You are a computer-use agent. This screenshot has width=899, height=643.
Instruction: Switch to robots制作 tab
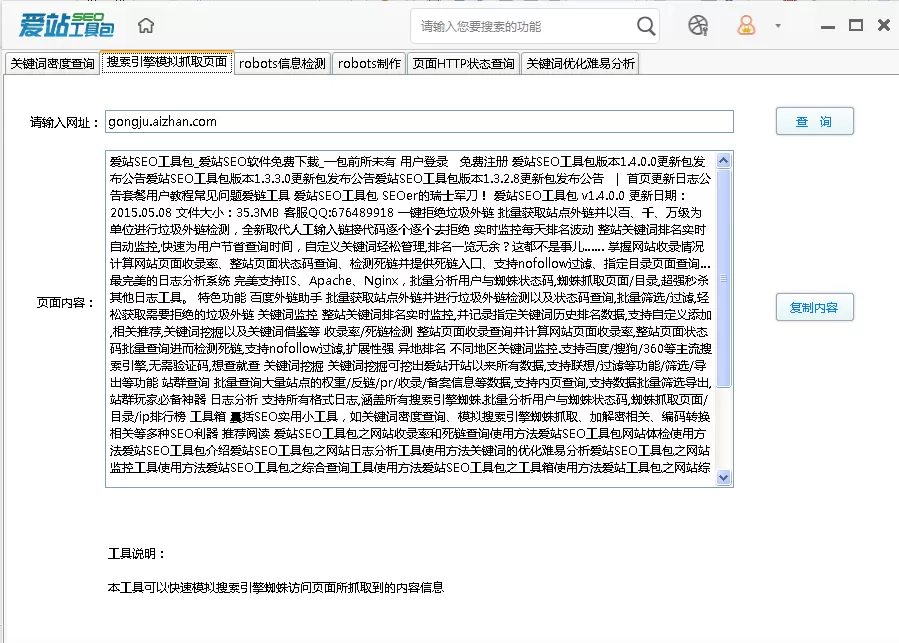369,64
